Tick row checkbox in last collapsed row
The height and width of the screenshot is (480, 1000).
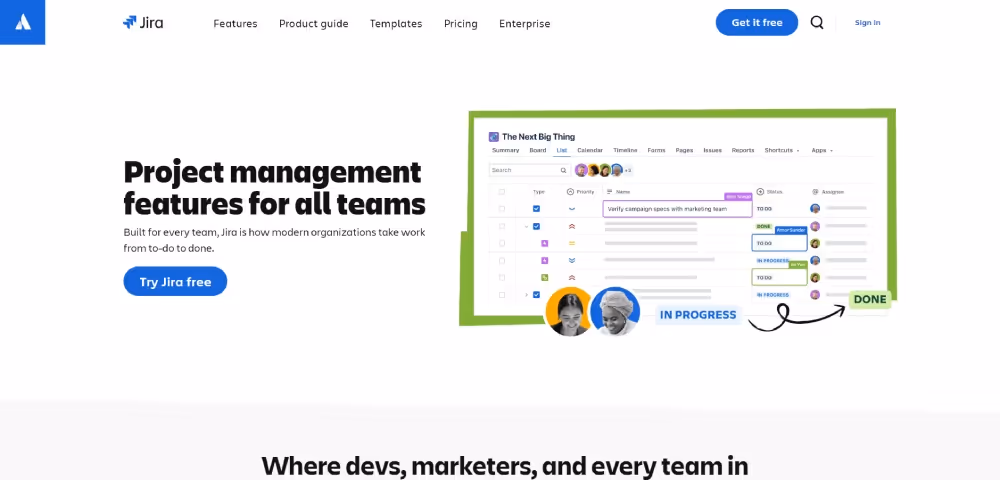(x=502, y=295)
